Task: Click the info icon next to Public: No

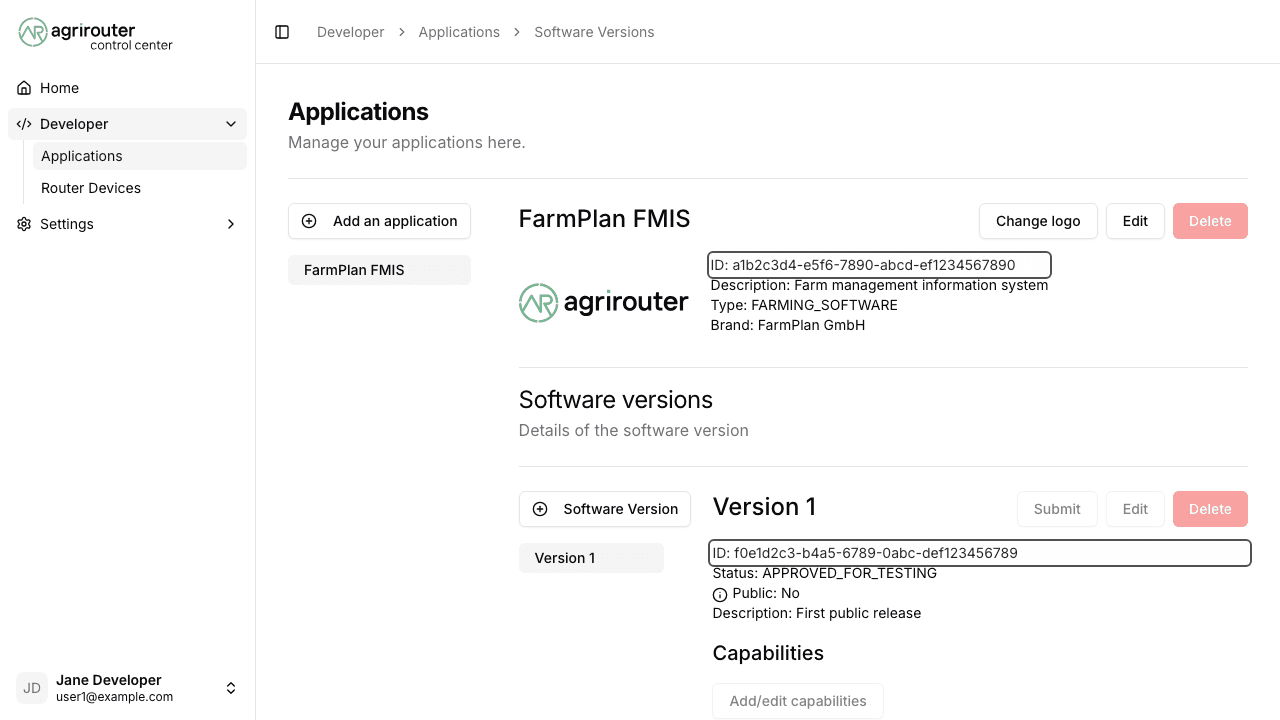Action: tap(720, 594)
